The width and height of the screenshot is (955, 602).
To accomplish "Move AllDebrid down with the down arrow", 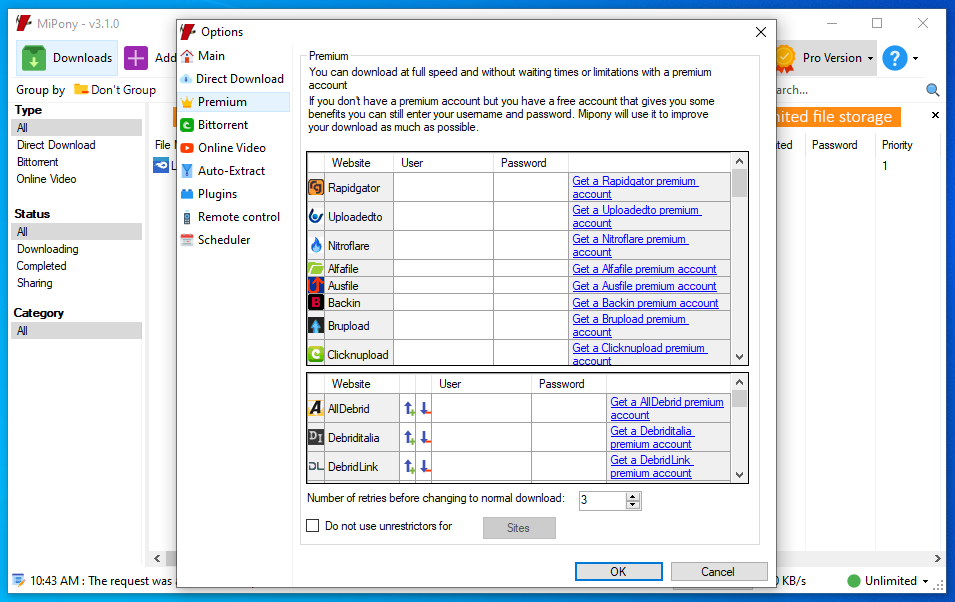I will point(425,408).
